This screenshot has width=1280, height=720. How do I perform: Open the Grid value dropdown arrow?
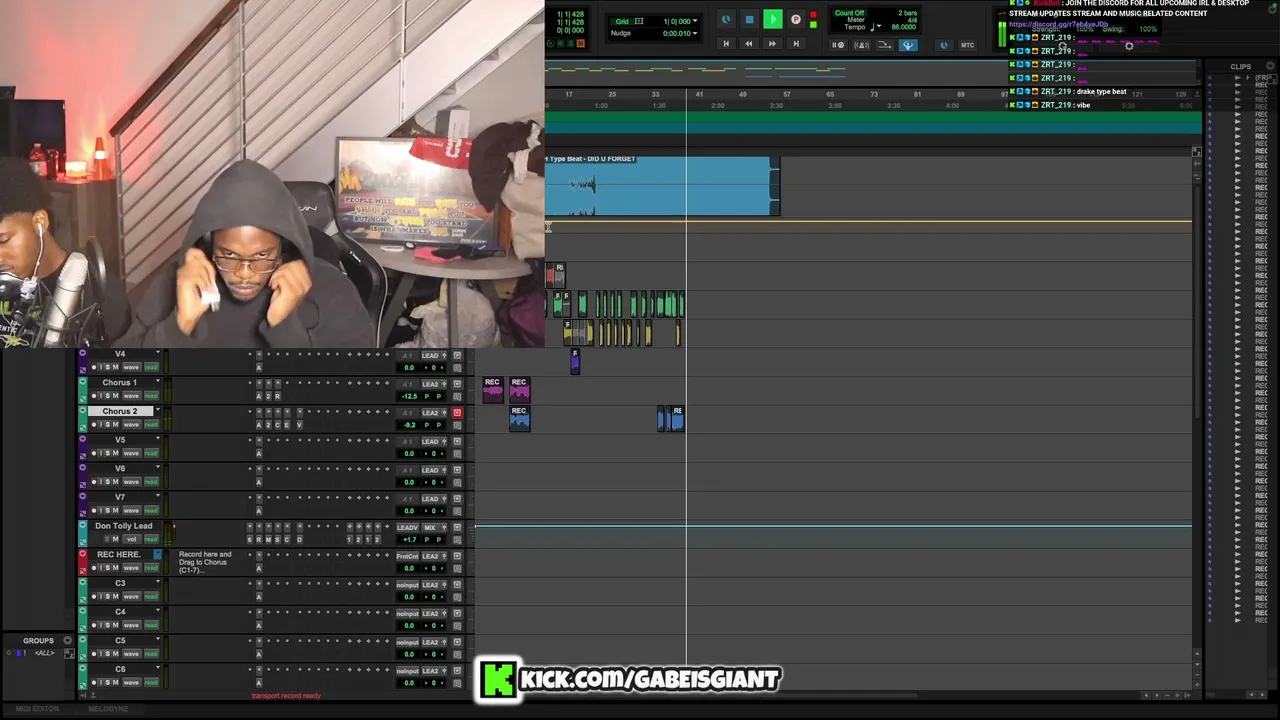click(x=695, y=21)
